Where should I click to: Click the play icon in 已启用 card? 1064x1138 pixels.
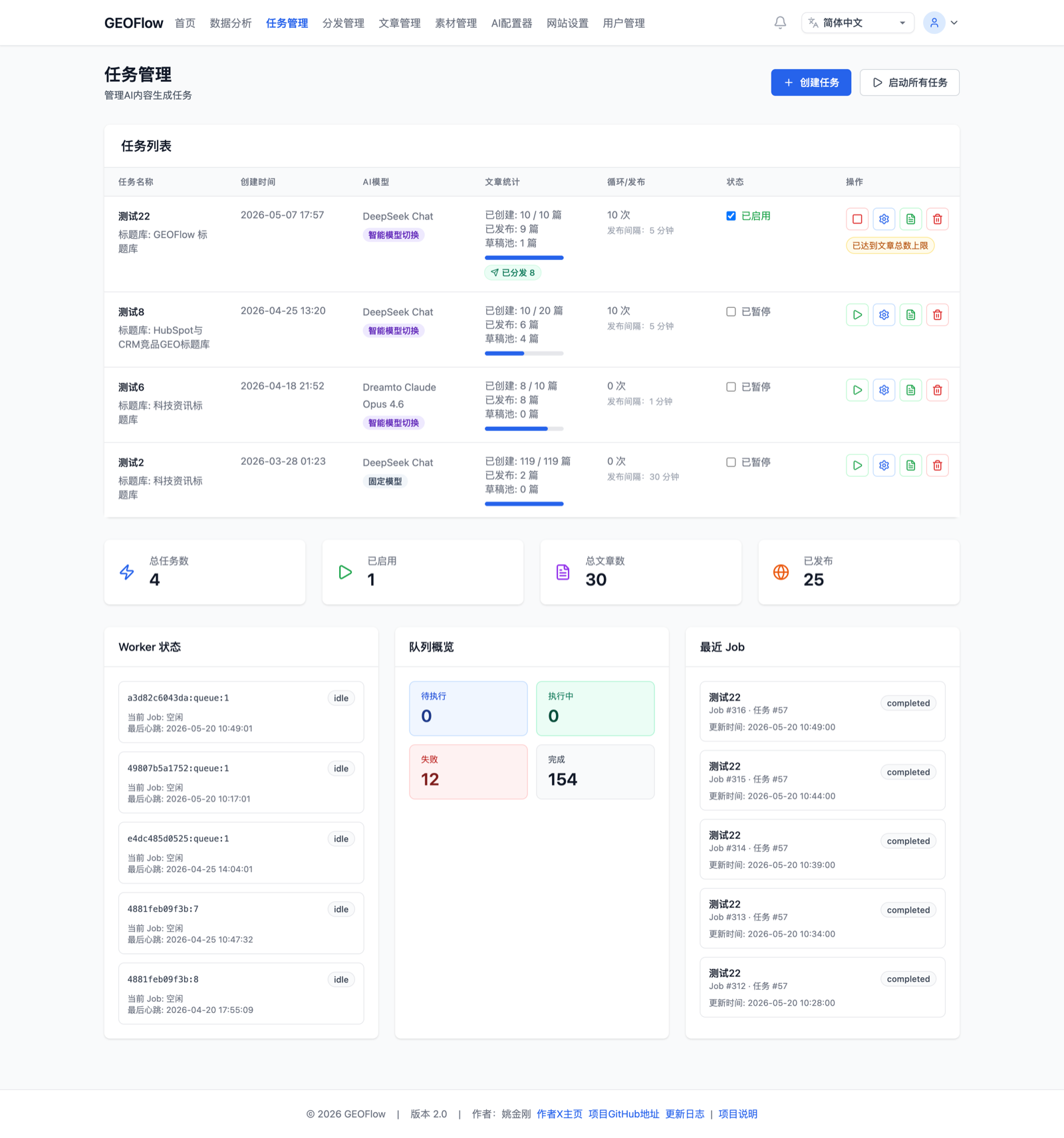345,572
